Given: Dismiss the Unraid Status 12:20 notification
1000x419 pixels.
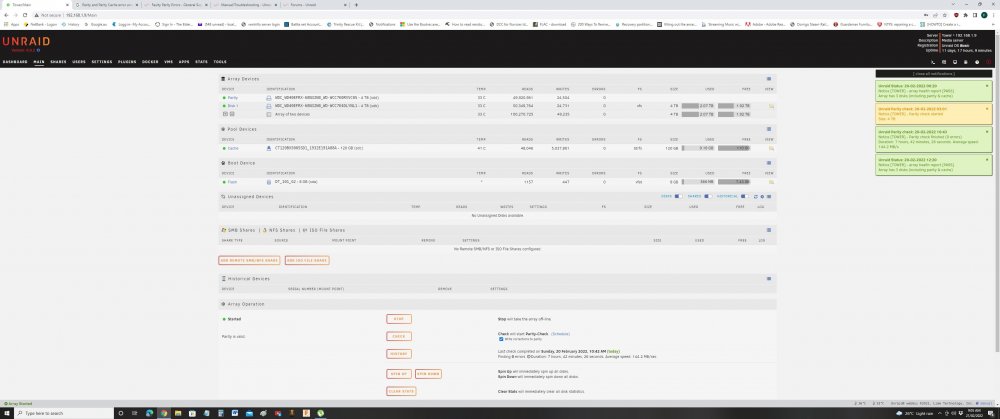Looking at the screenshot, I should 987,159.
